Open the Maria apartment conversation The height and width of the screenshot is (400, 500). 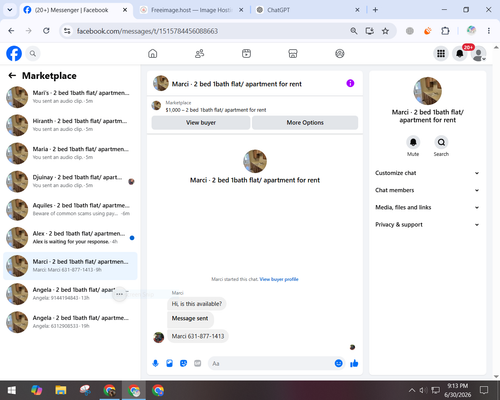click(x=70, y=153)
